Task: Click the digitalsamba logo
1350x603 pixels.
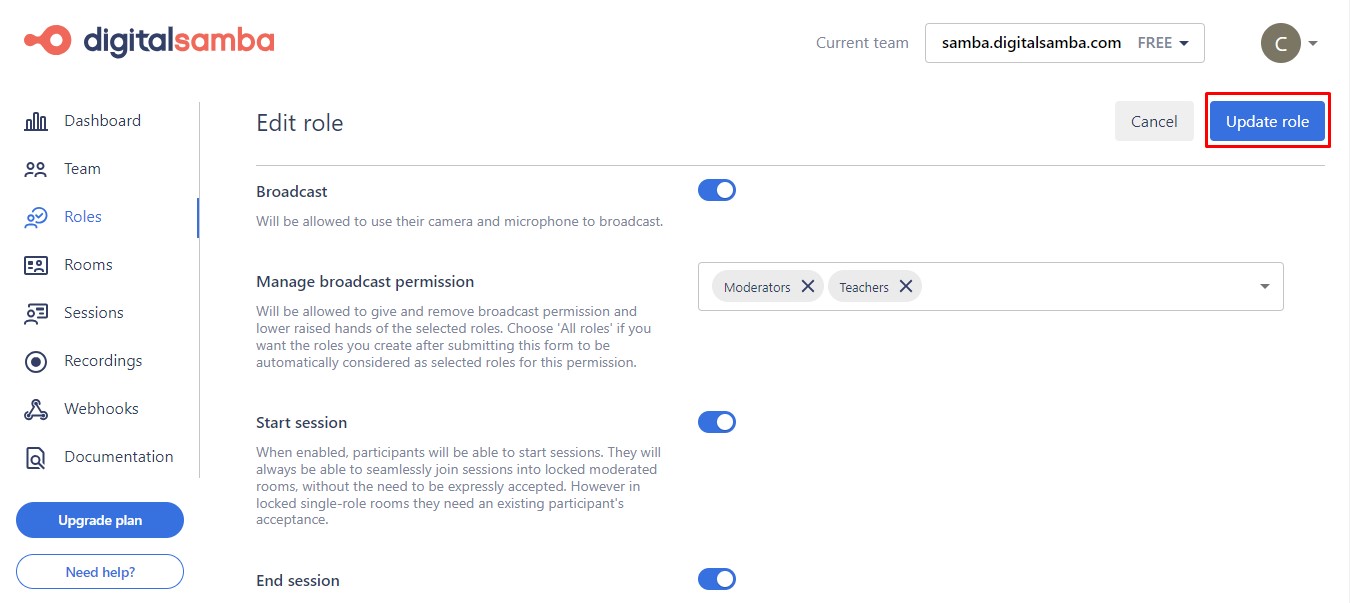Action: click(148, 40)
